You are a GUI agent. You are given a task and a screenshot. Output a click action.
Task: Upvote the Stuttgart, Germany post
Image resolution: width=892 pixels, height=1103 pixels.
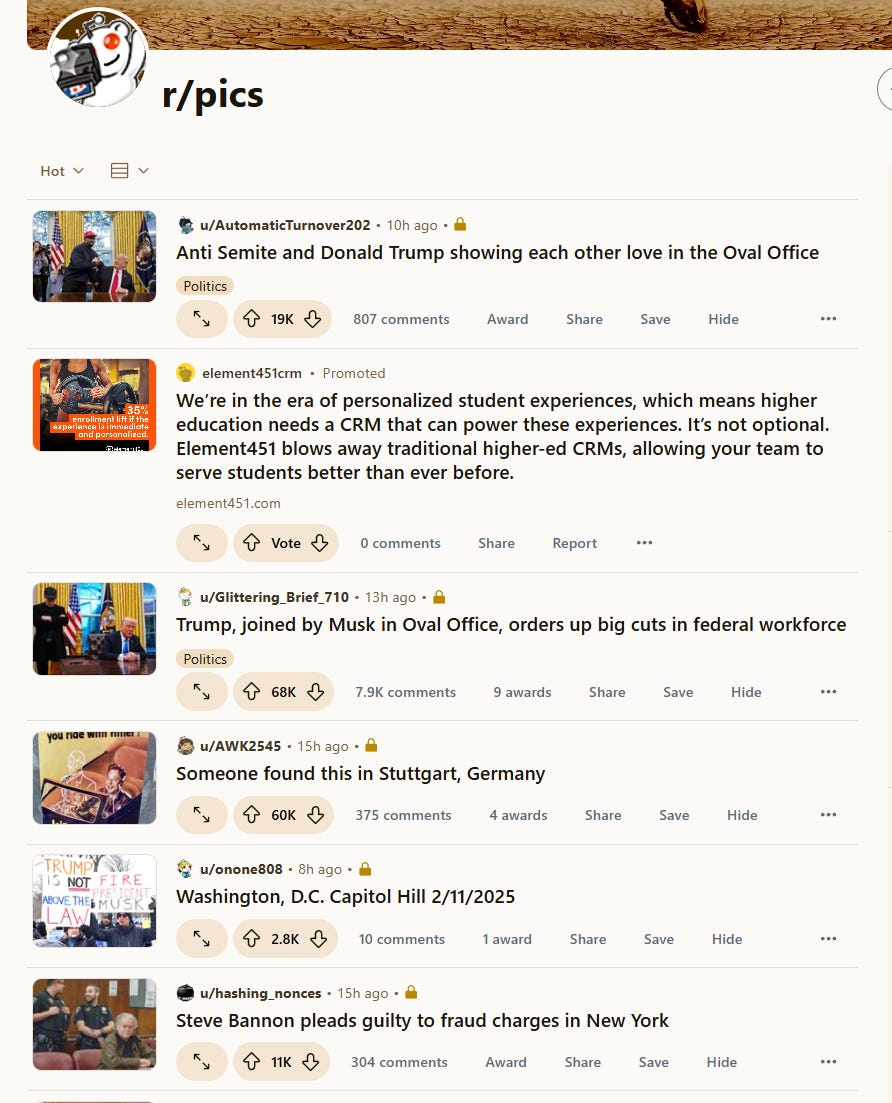coord(251,815)
